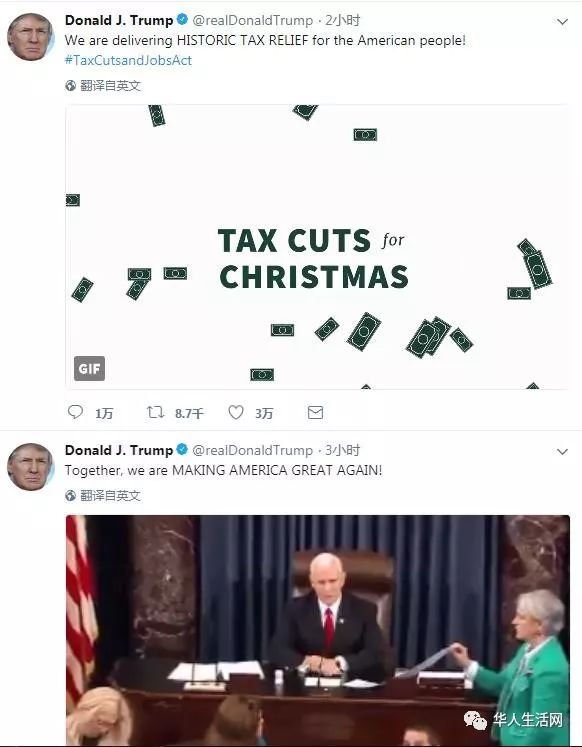Click envelope direct message icon under first tweet

tap(315, 413)
